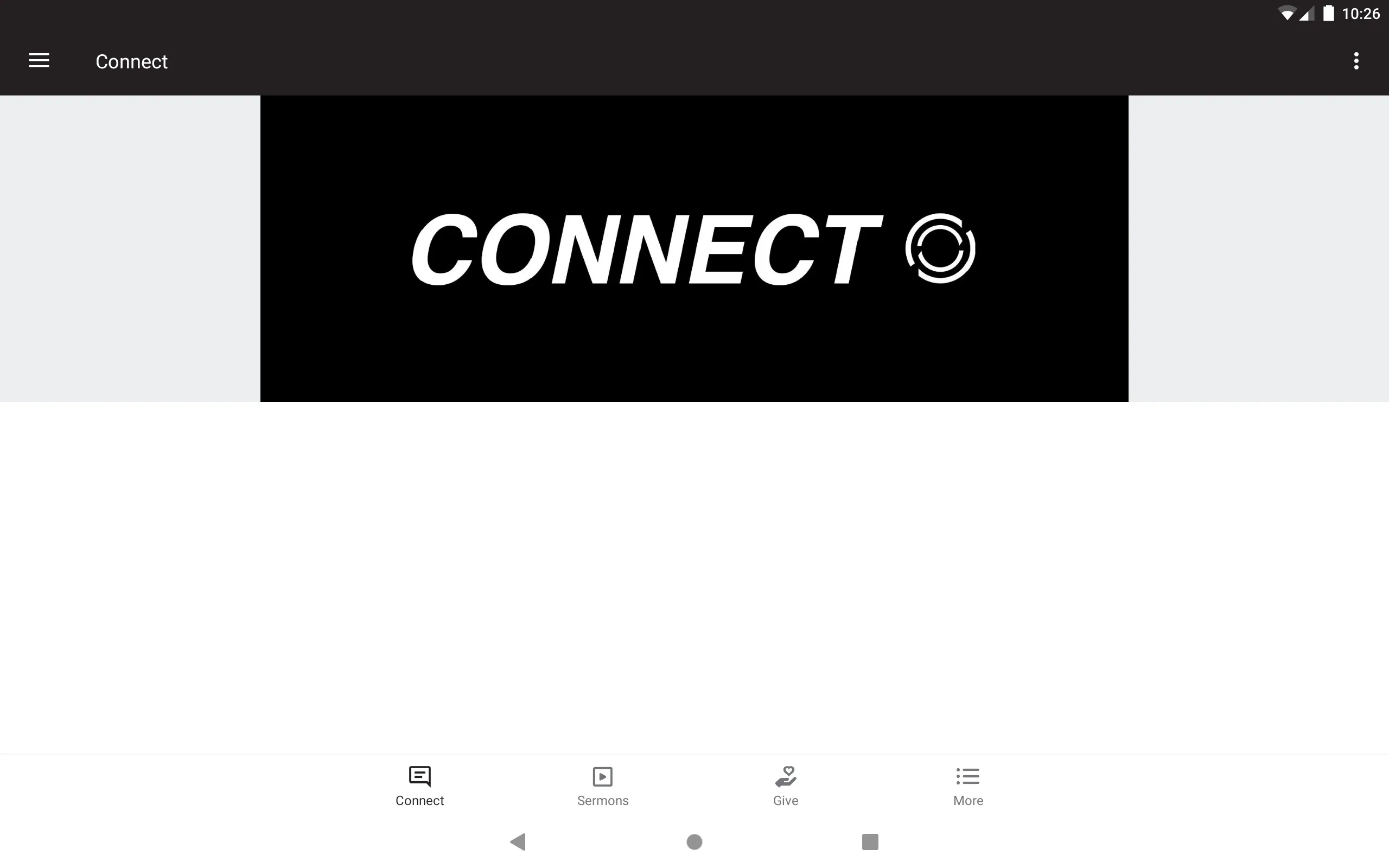Open the Sermons section
The image size is (1389, 868).
point(602,785)
